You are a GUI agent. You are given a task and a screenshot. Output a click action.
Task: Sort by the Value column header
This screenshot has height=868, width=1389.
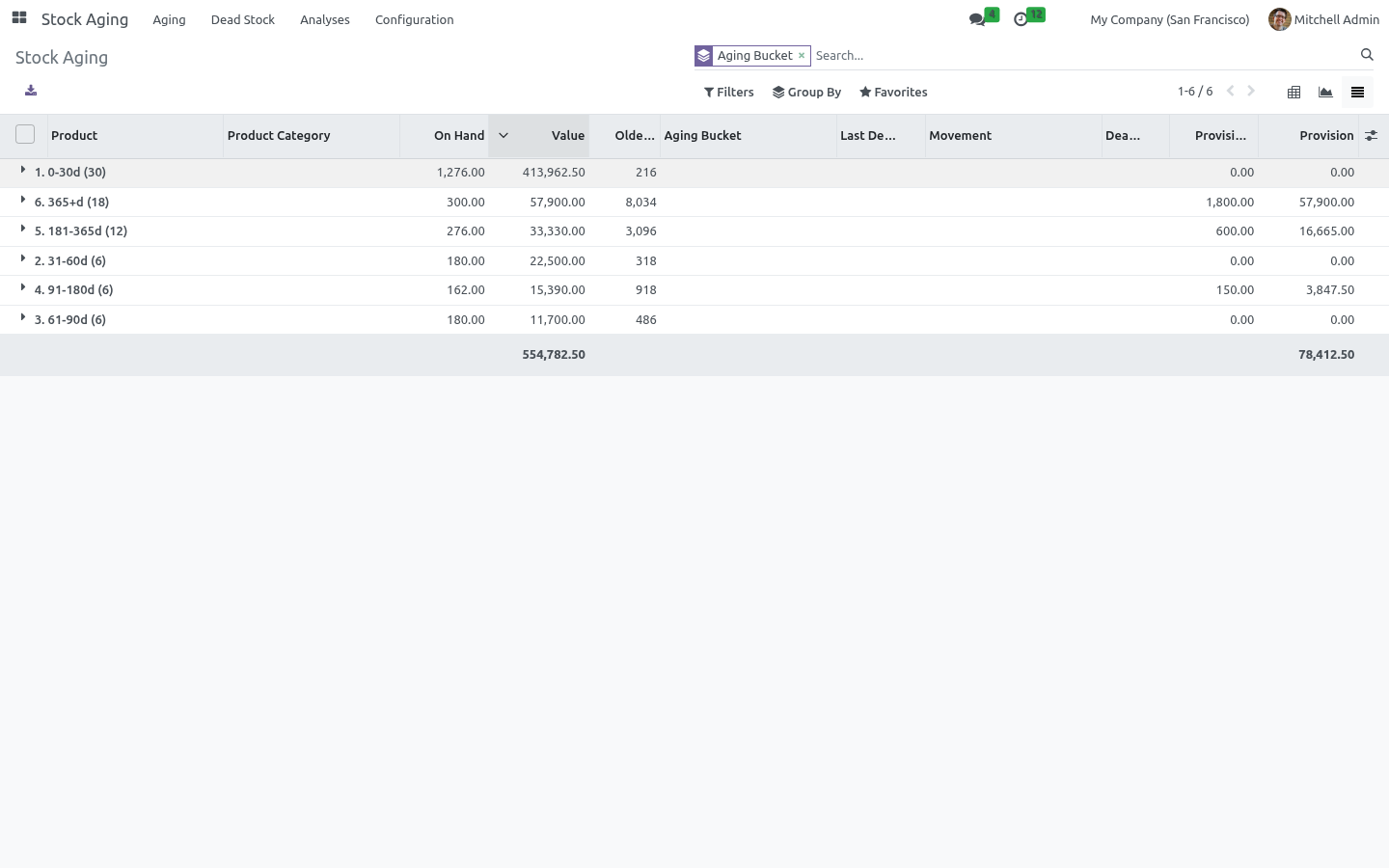click(538, 136)
